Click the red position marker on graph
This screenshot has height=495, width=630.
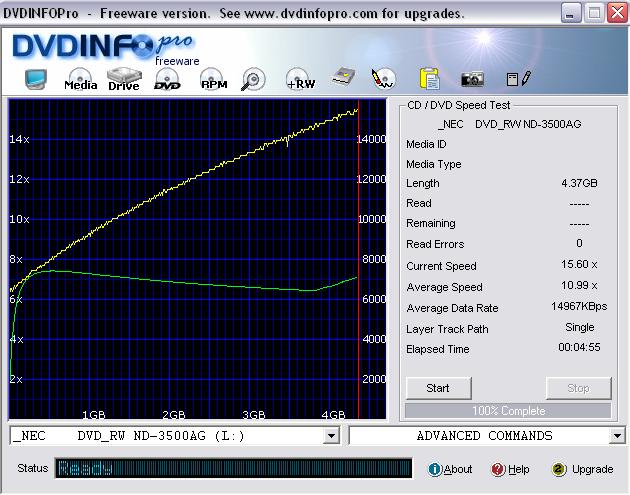358,259
